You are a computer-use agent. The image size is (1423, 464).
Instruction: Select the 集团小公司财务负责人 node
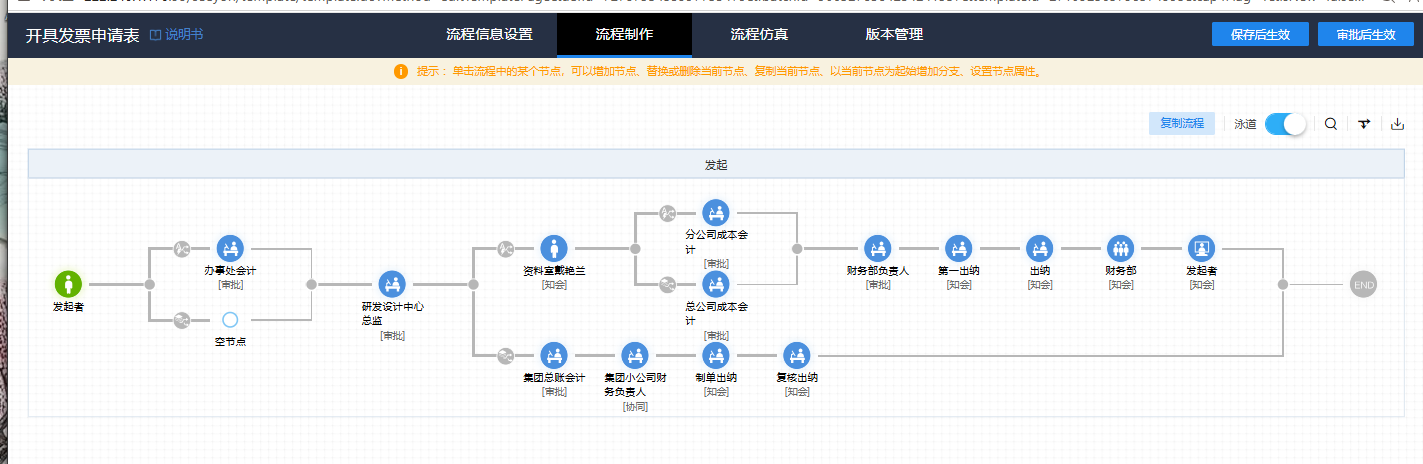(x=635, y=356)
